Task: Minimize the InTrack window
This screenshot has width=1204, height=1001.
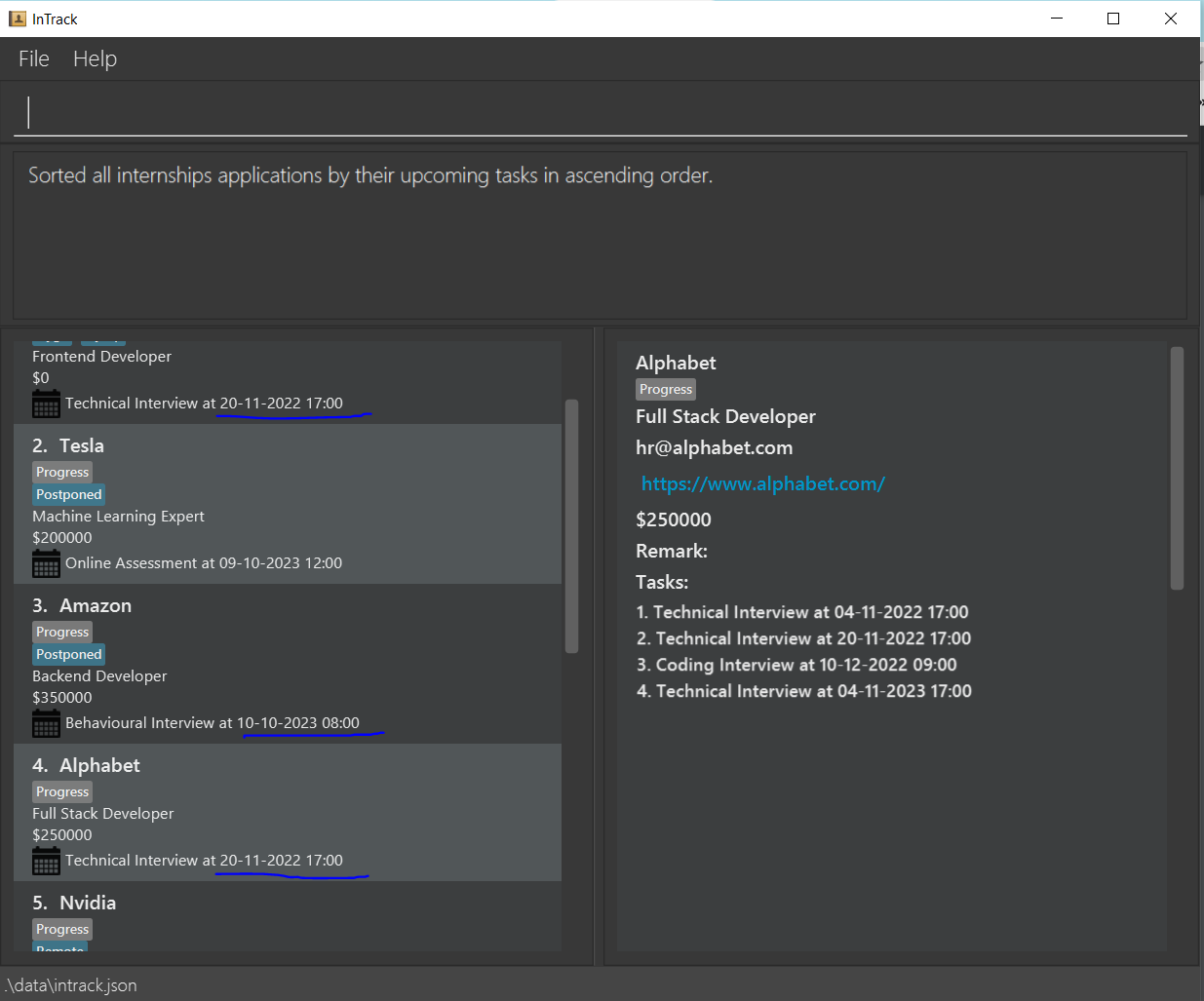Action: 1057,19
